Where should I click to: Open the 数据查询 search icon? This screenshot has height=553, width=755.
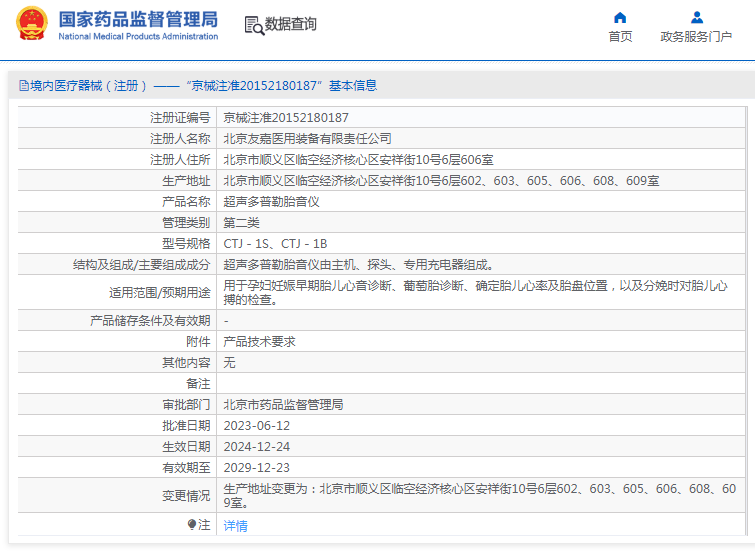pyautogui.click(x=254, y=25)
